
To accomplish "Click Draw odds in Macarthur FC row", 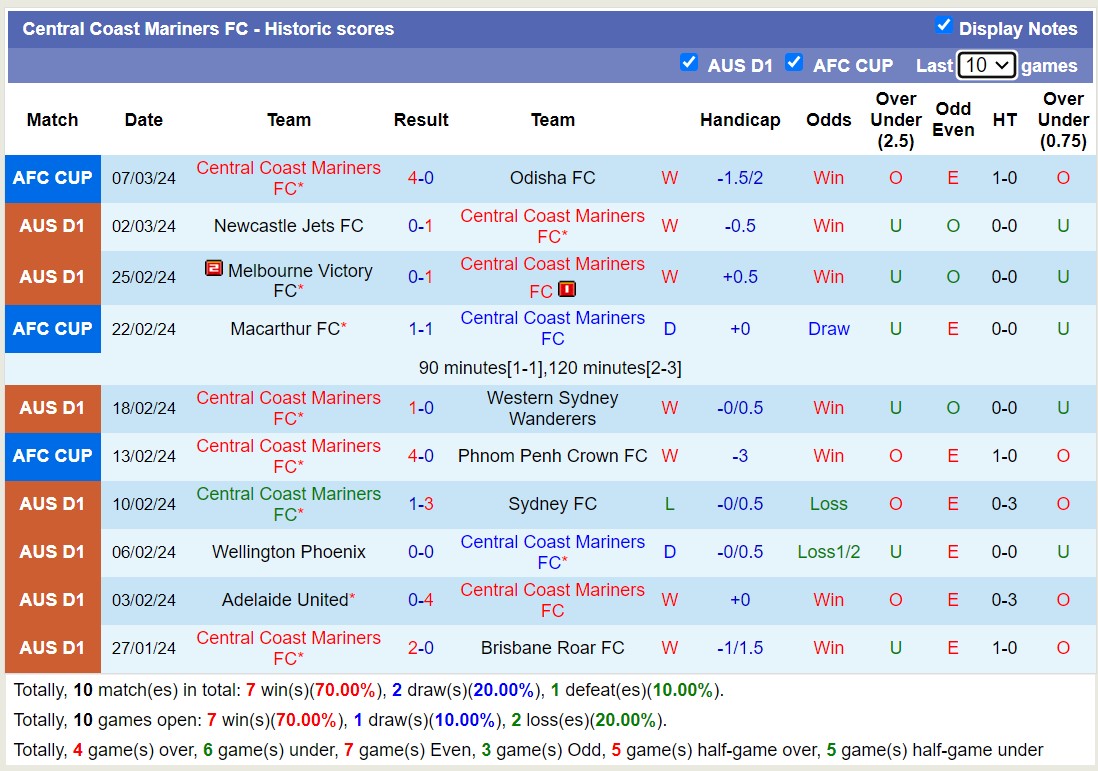I will point(828,328).
